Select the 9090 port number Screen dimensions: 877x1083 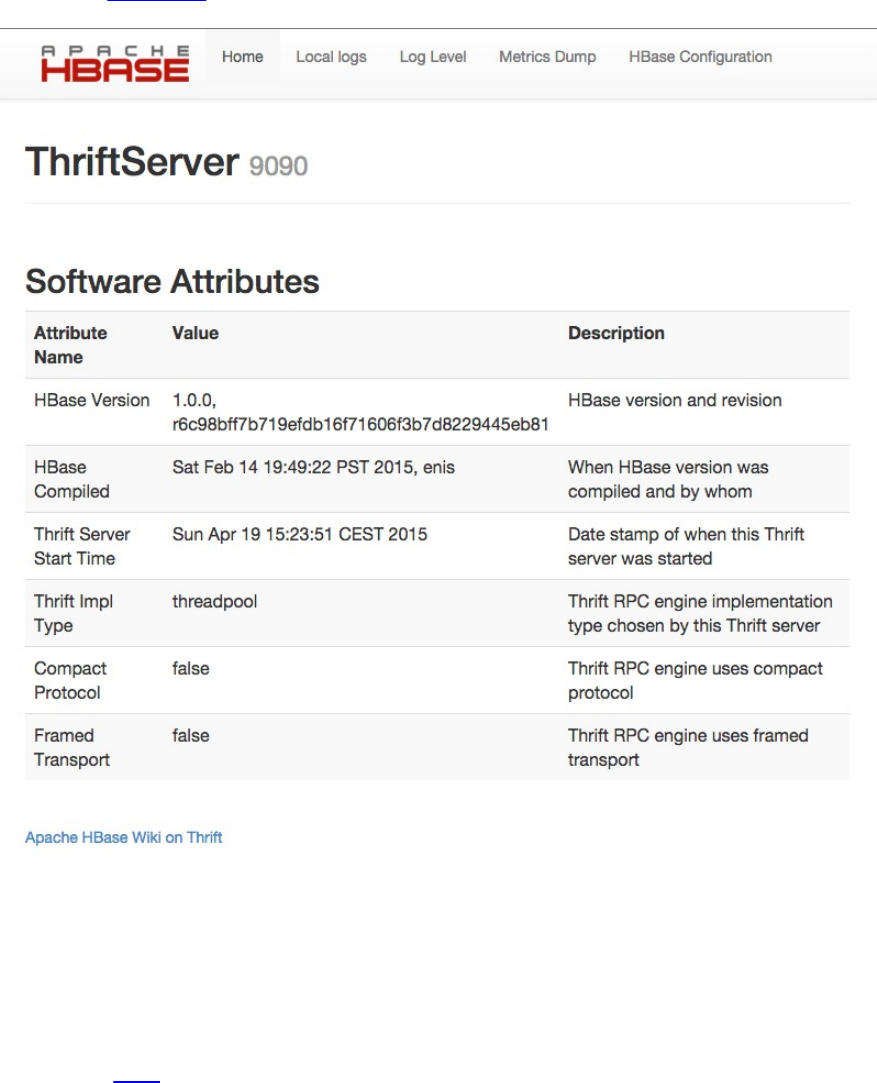coord(278,166)
